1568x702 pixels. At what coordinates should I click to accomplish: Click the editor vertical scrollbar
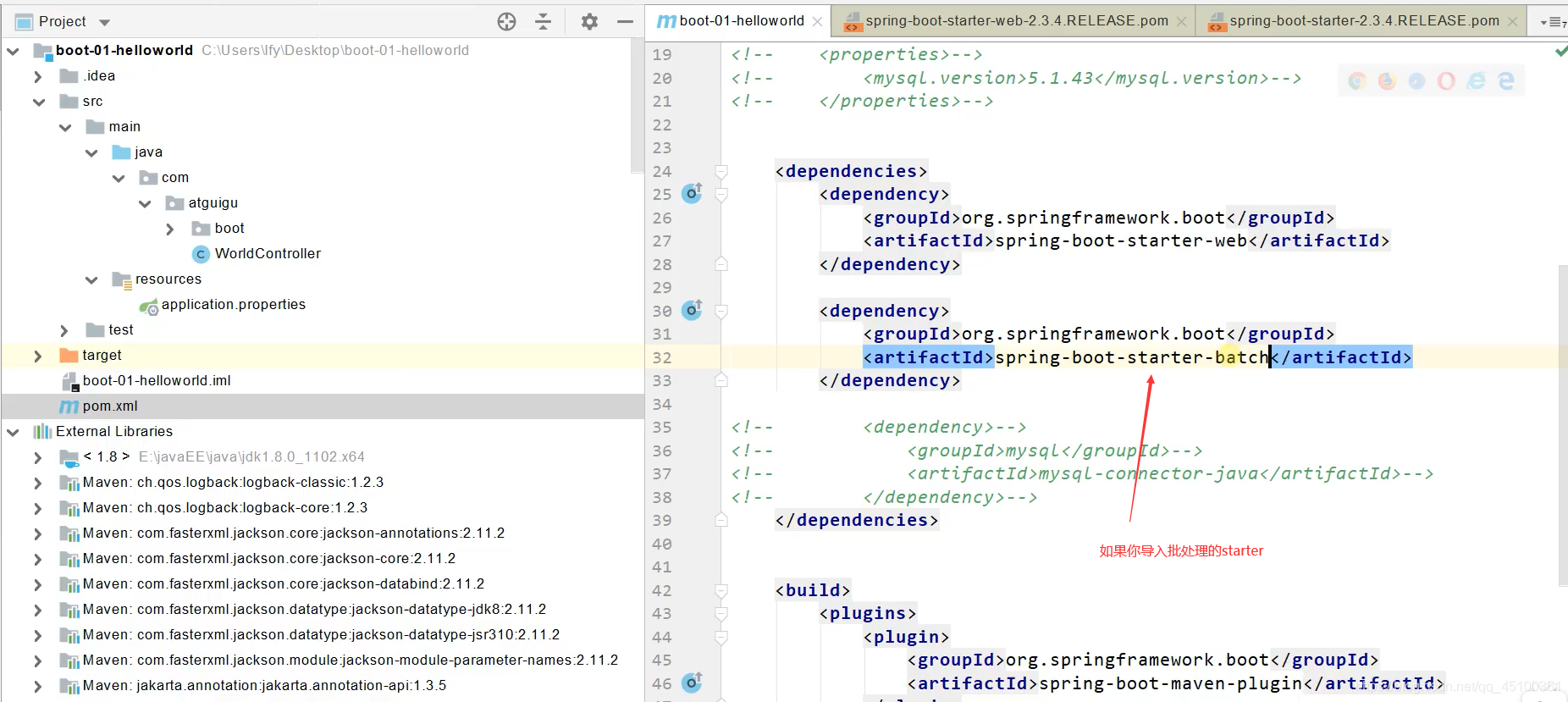pyautogui.click(x=1563, y=423)
